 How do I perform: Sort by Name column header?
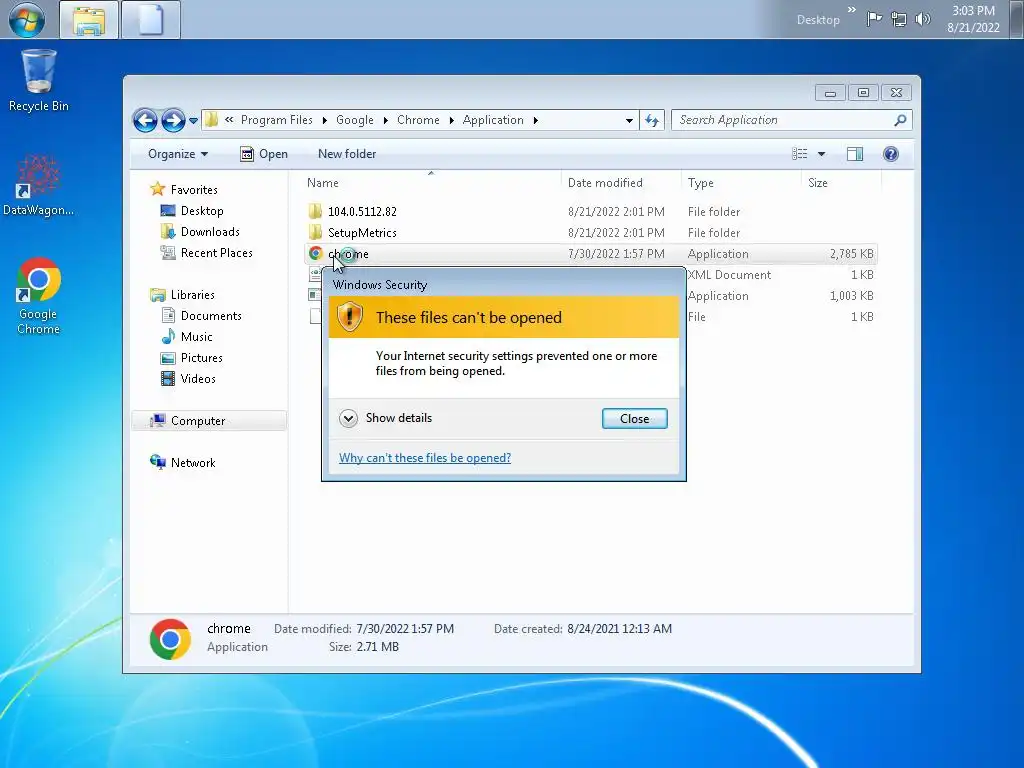[x=431, y=183]
